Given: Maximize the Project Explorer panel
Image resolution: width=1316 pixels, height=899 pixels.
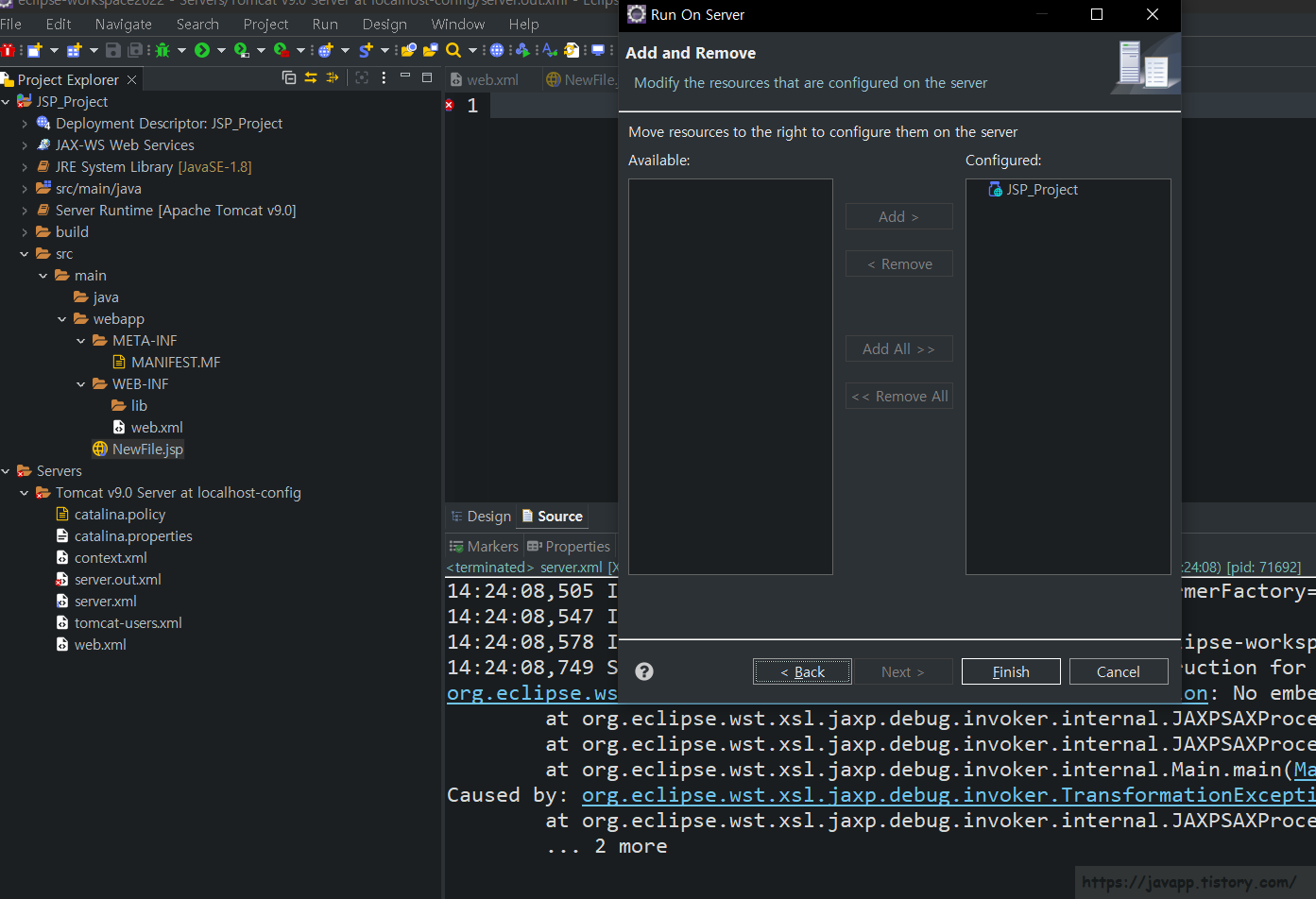Looking at the screenshot, I should coord(427,77).
